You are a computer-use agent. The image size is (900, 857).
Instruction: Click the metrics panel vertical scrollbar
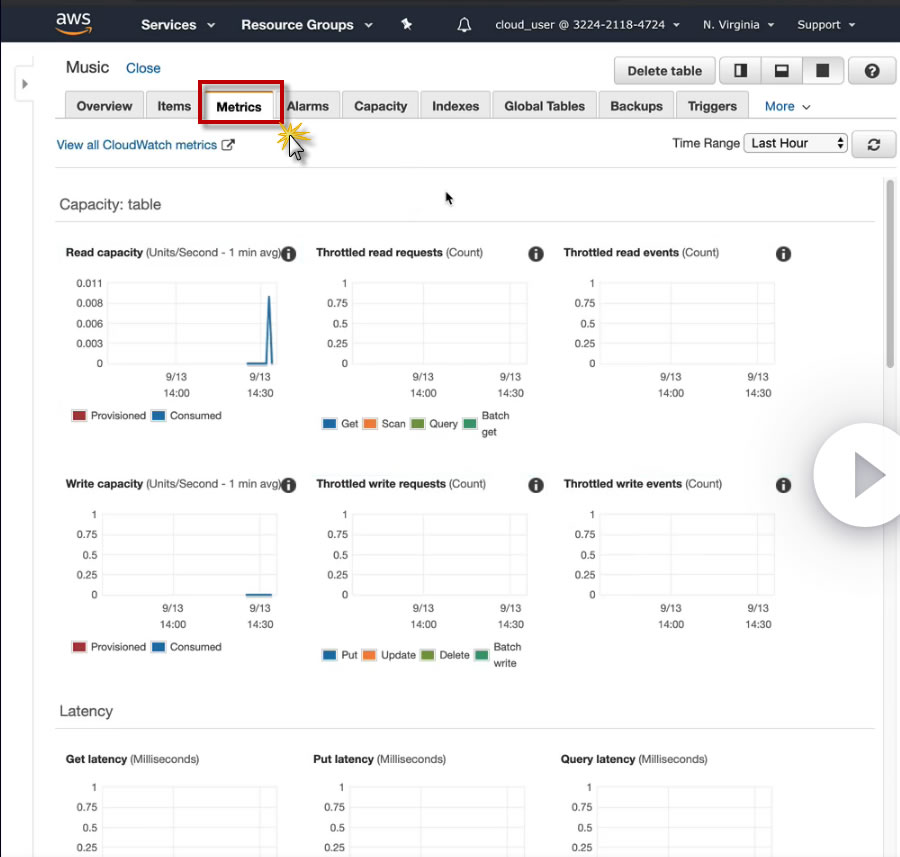click(x=890, y=274)
